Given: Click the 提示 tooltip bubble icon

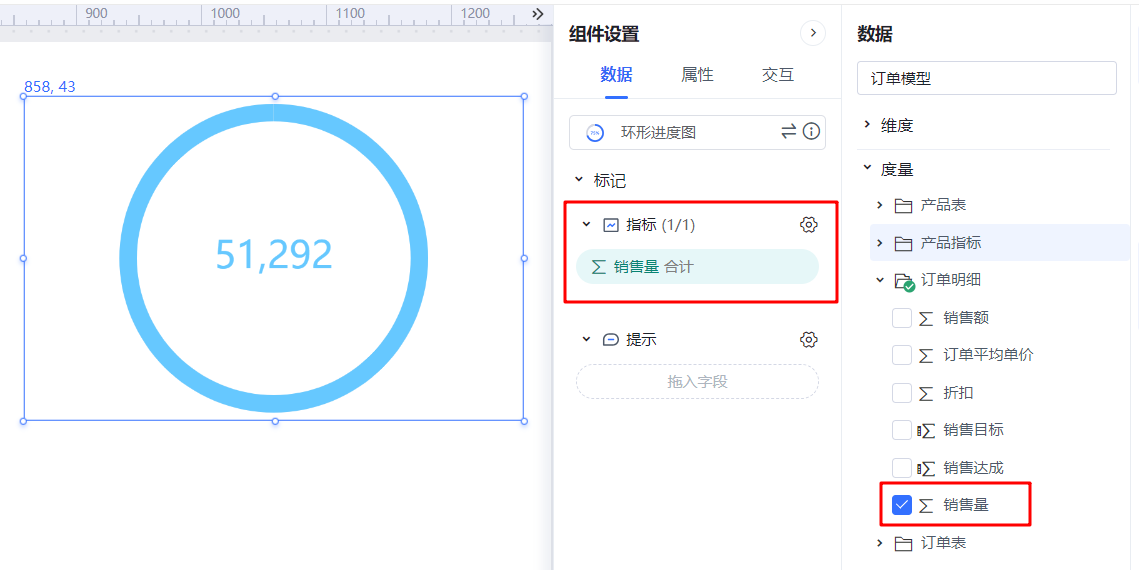Looking at the screenshot, I should tap(611, 339).
